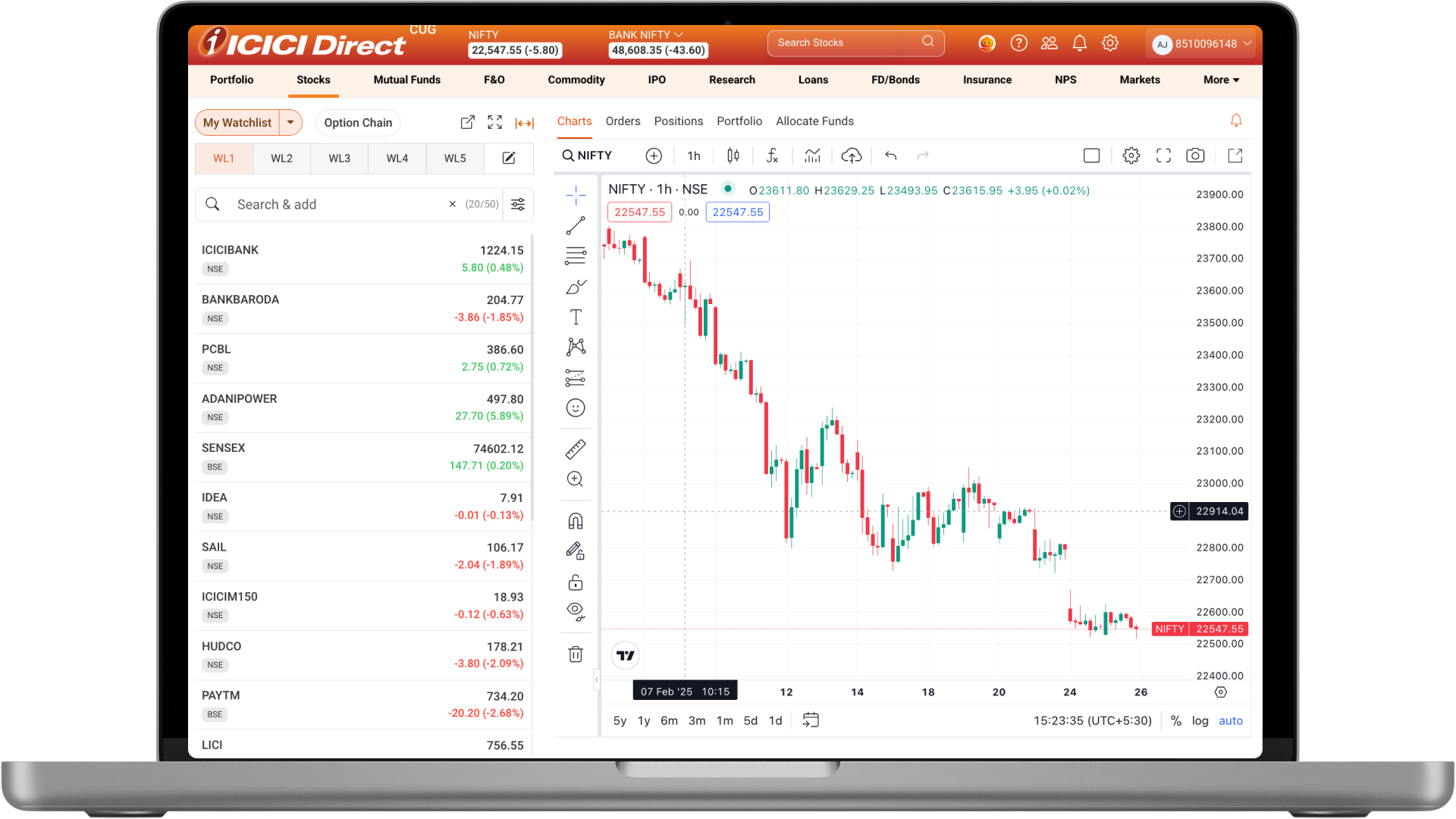Set chart range to 5y
The width and height of the screenshot is (1456, 819).
620,720
